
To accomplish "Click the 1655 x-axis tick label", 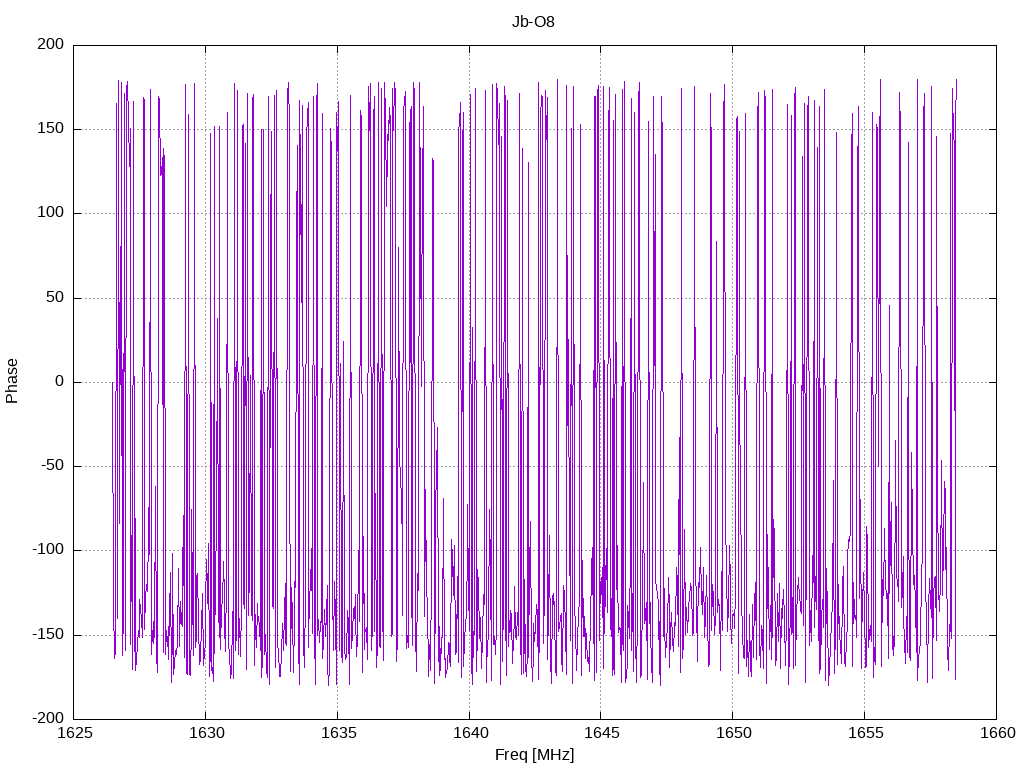I will coord(865,733).
